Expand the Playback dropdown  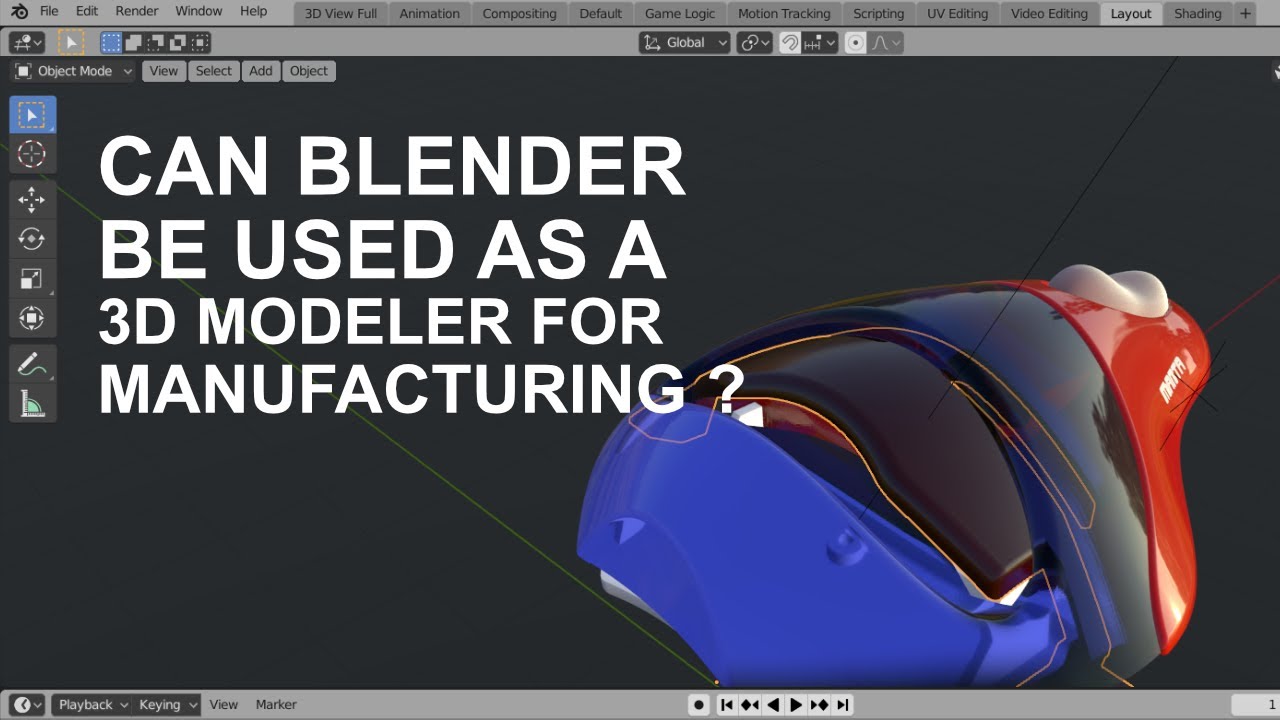pyautogui.click(x=92, y=705)
